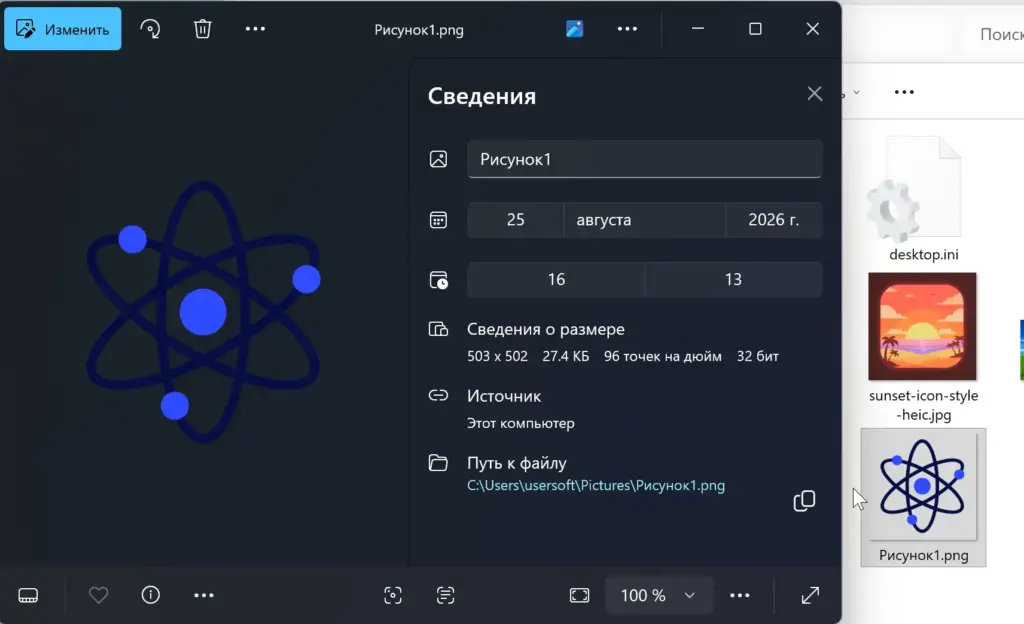
Task: Delete the image using the trash icon
Action: point(202,29)
